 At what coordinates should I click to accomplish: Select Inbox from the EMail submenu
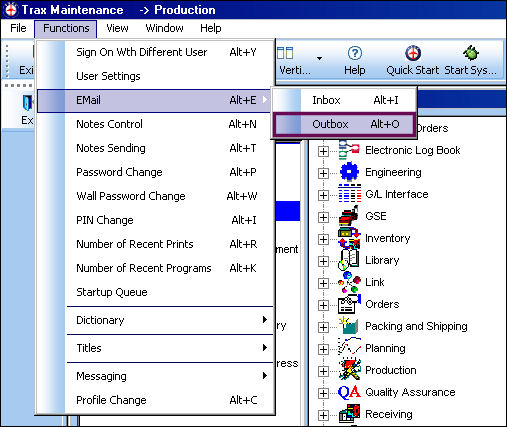[345, 100]
